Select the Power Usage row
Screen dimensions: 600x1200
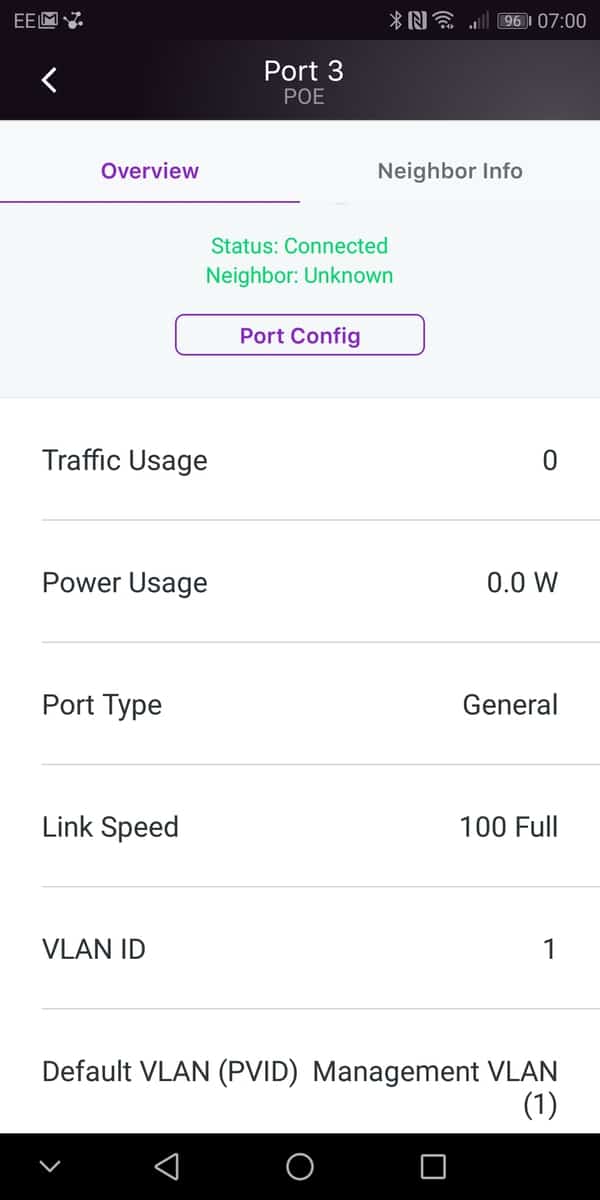point(300,582)
